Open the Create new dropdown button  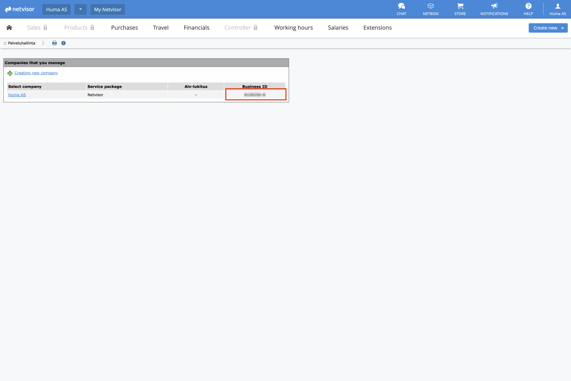[x=548, y=28]
